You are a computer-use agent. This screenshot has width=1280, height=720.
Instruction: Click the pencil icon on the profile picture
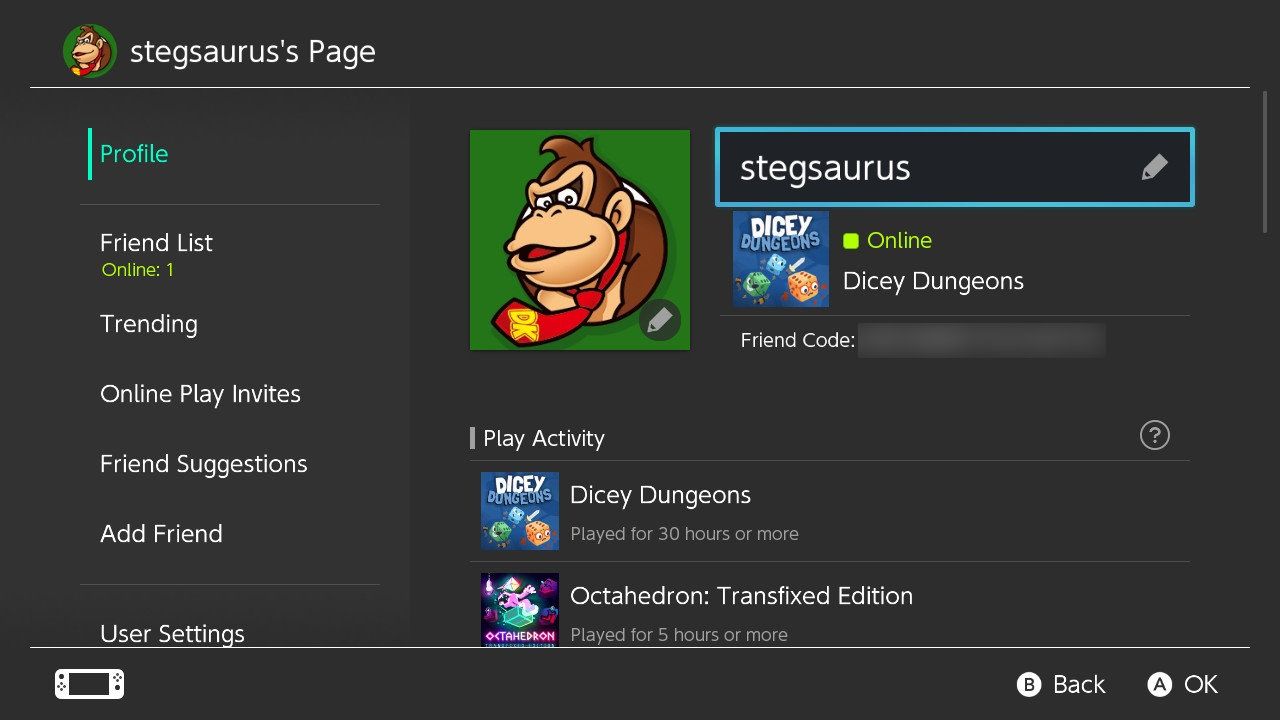point(659,321)
